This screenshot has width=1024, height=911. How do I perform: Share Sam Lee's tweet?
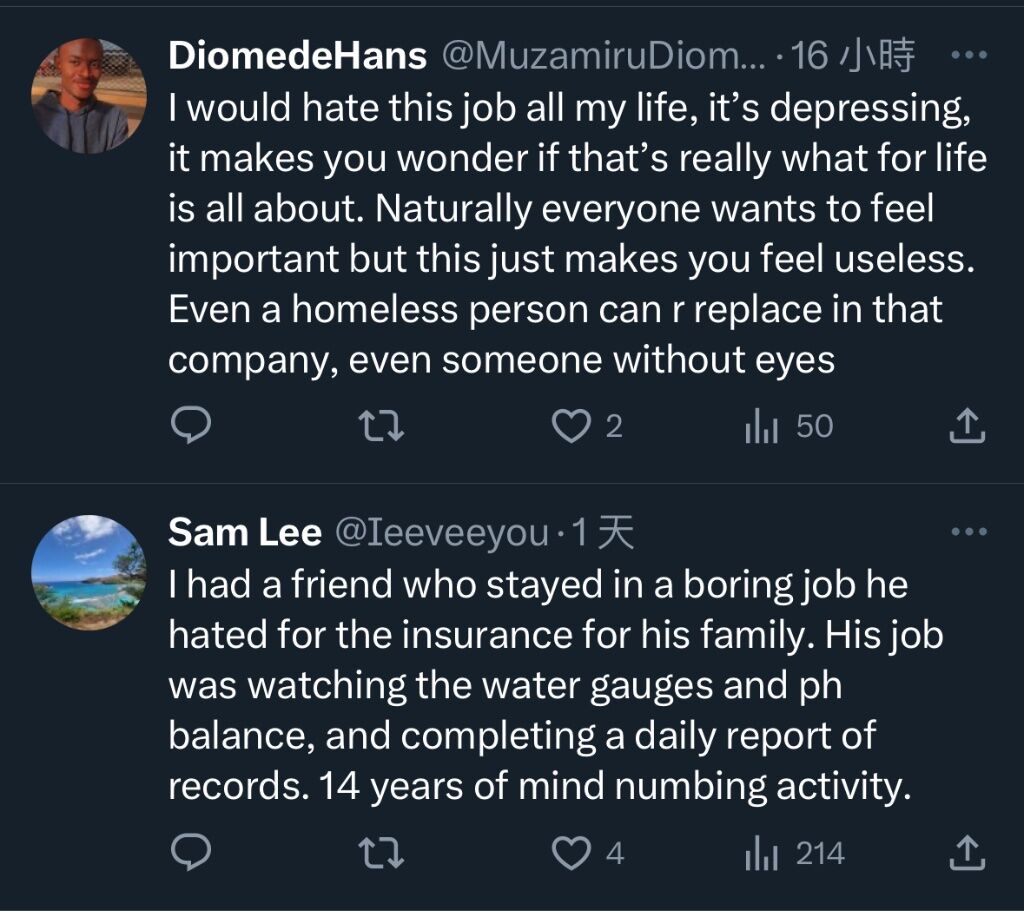coord(966,853)
